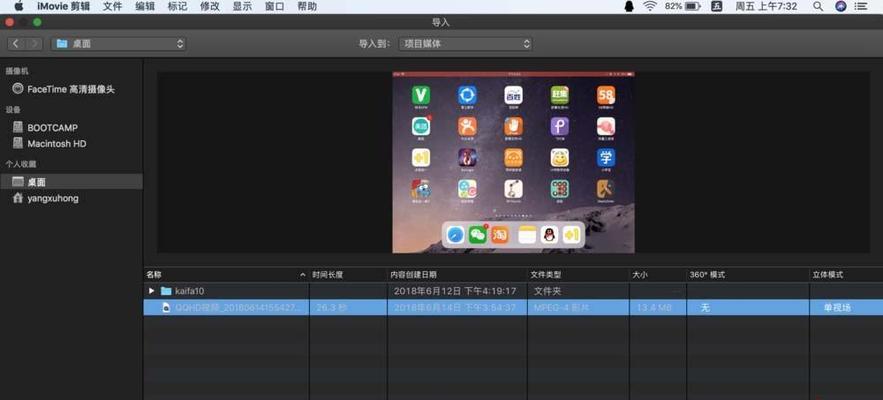Screen dimensions: 883x400
Task: Click kaifa10 date 2018年6月12日 下午4:19:17
Action: tap(455, 291)
